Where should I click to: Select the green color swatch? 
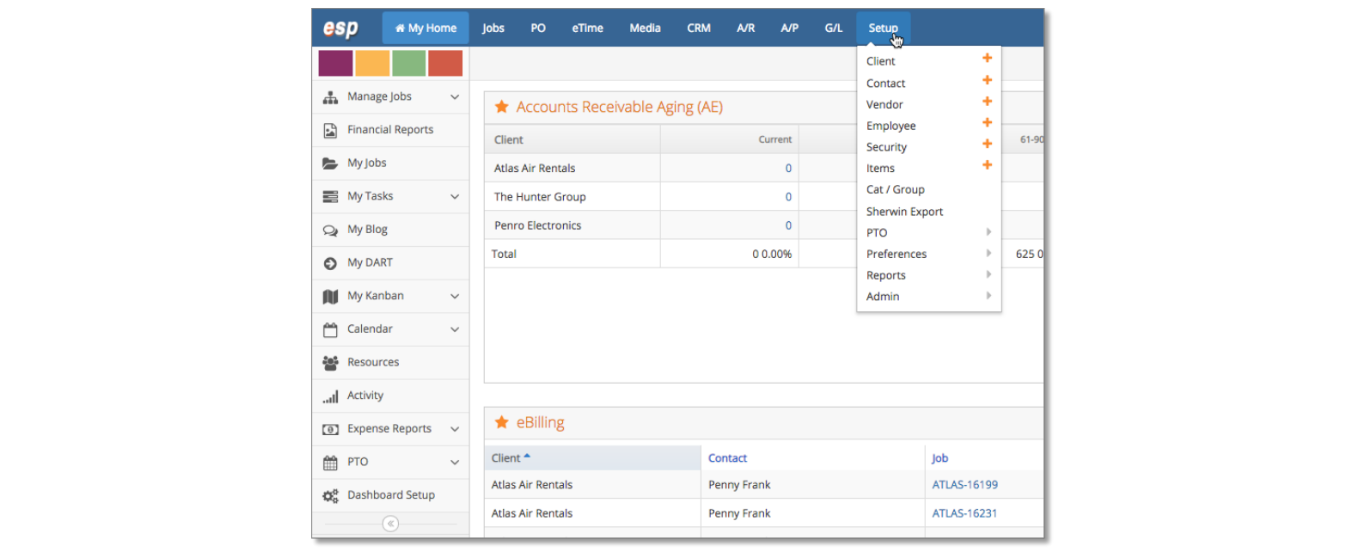click(x=409, y=63)
